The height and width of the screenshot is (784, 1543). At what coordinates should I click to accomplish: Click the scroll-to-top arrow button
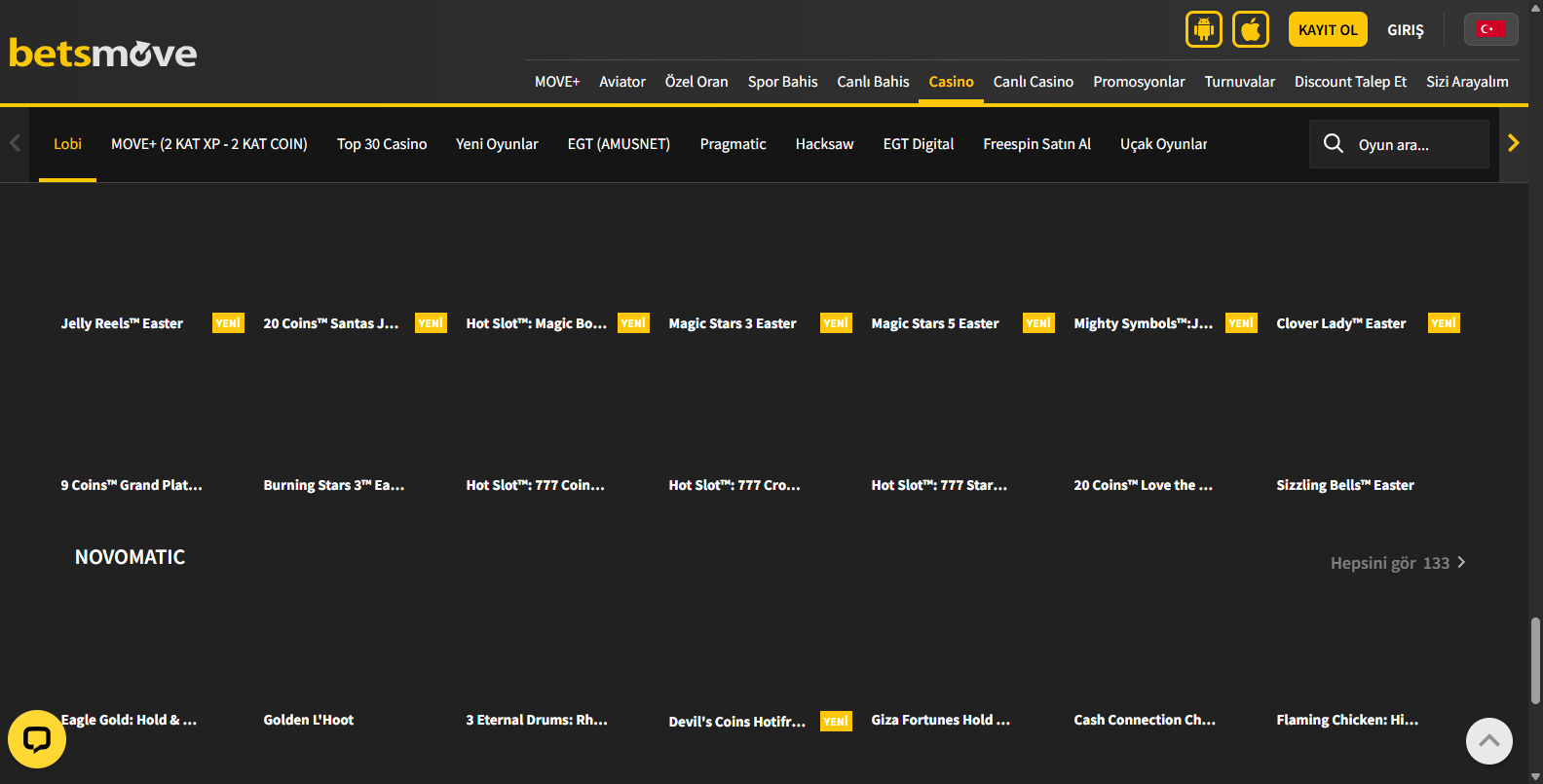pyautogui.click(x=1488, y=741)
